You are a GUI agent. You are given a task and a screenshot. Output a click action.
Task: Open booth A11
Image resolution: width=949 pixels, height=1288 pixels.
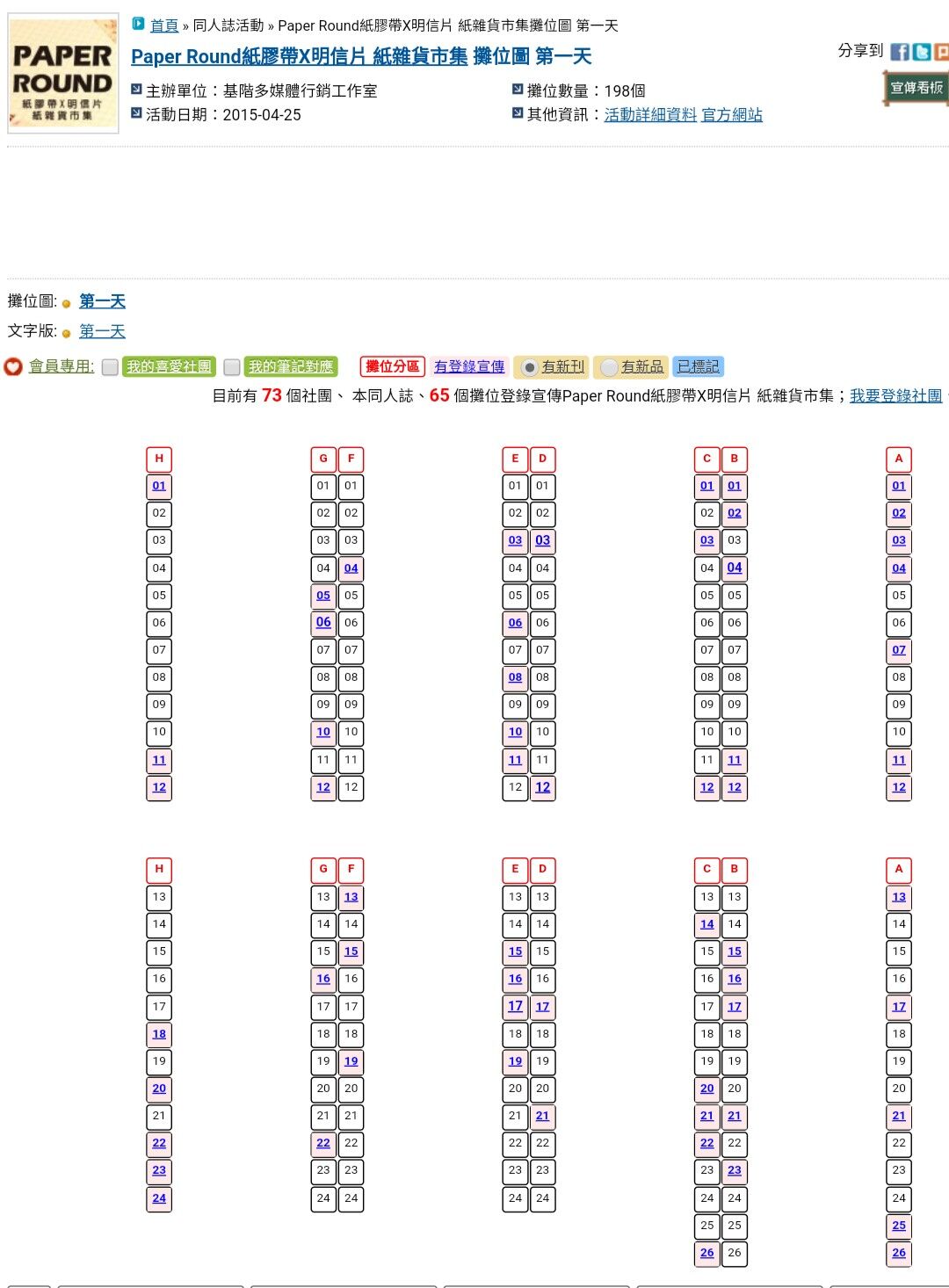pos(899,760)
